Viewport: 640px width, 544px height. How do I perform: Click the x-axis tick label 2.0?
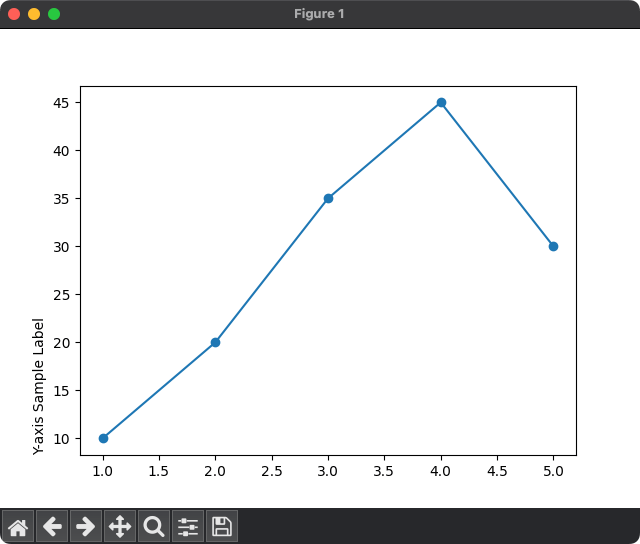click(215, 471)
